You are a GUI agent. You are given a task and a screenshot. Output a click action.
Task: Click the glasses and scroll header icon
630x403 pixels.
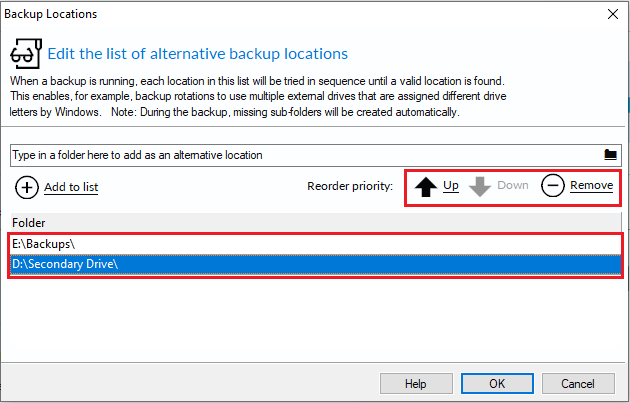pos(26,53)
